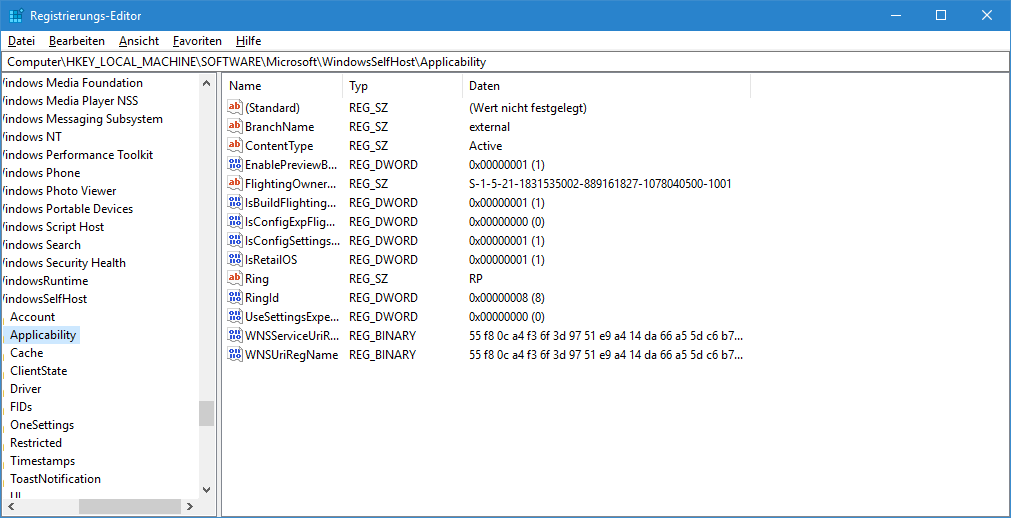Screen dimensions: 1011x518
Task: Sort values by the Name column header
Action: [283, 86]
